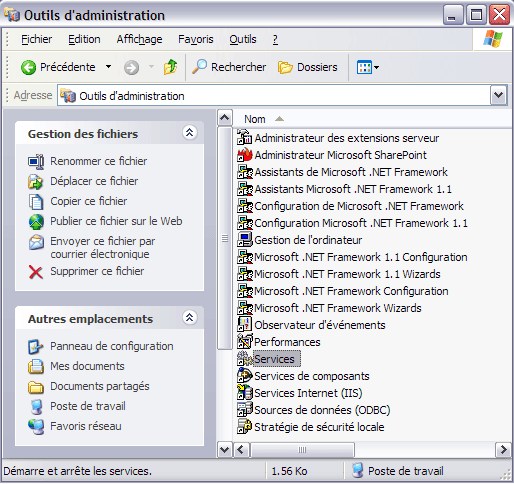This screenshot has height=484, width=514.
Task: Select the Stratégie de sécurité locale icon
Action: point(245,427)
